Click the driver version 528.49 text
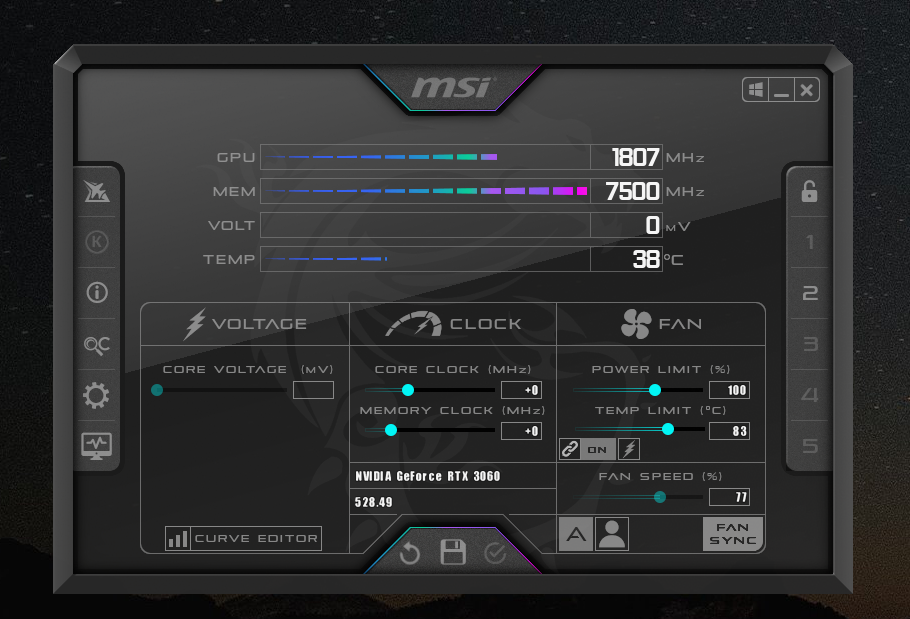This screenshot has height=619, width=910. tap(374, 502)
